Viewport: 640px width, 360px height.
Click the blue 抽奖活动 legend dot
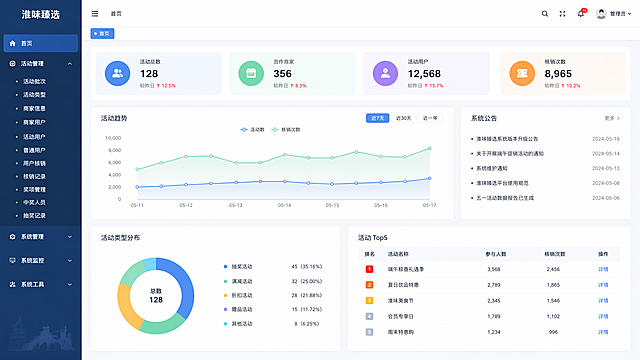coord(225,267)
